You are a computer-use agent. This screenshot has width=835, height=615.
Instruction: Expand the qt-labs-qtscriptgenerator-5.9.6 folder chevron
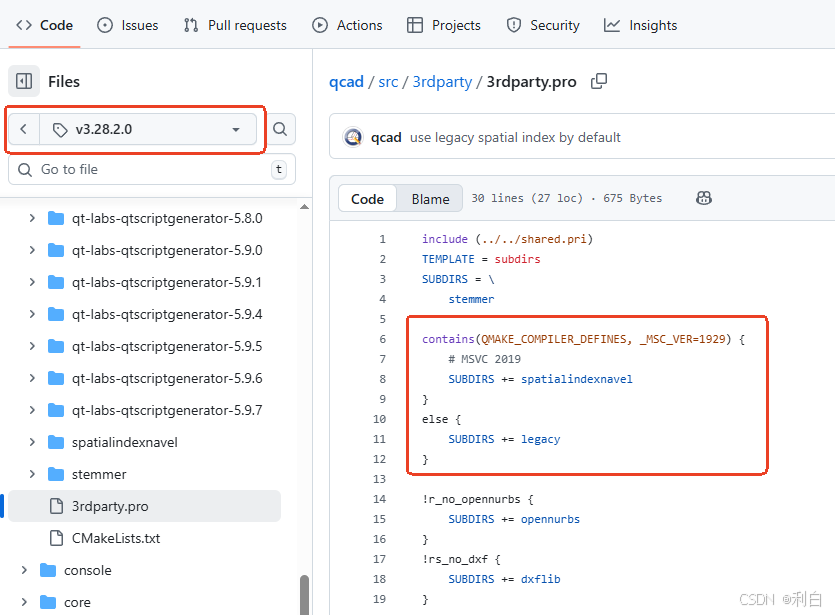(x=32, y=378)
